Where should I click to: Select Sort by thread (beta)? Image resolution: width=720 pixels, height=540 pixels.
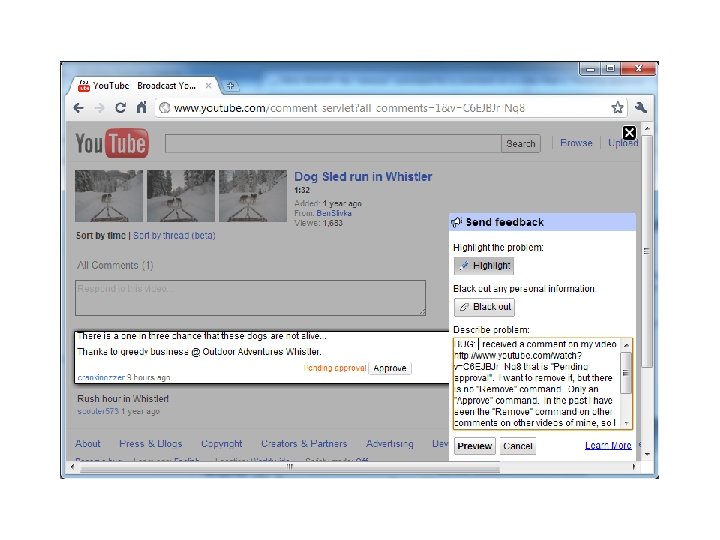click(174, 236)
